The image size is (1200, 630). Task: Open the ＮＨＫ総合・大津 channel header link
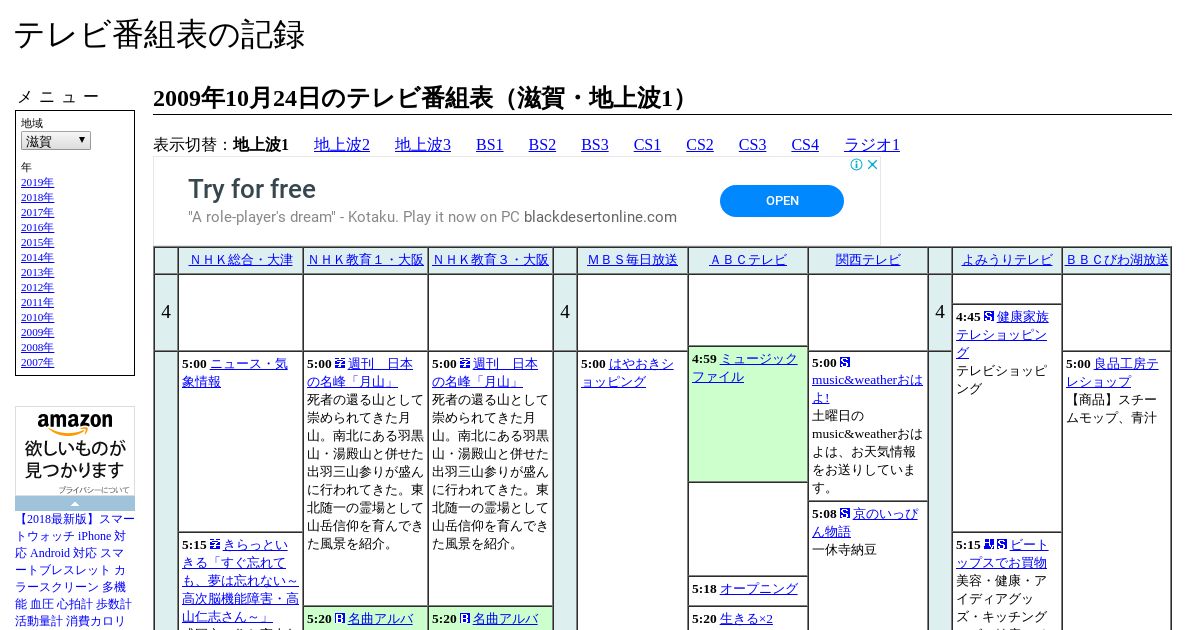(241, 260)
